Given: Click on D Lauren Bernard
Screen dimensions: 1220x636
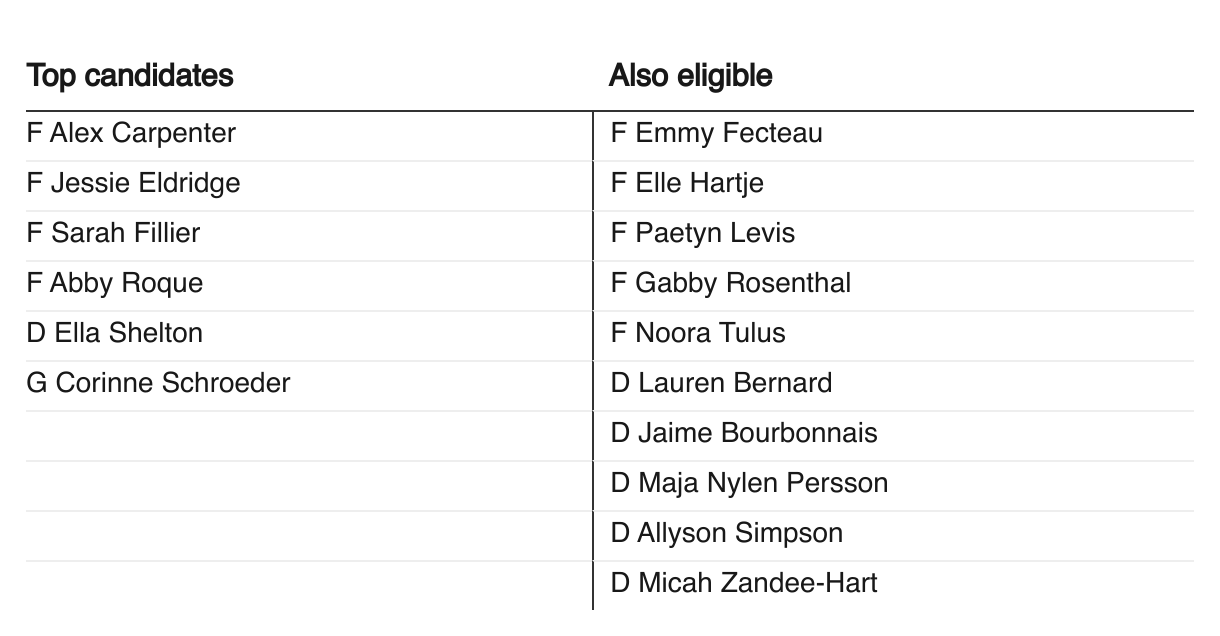Looking at the screenshot, I should [721, 383].
